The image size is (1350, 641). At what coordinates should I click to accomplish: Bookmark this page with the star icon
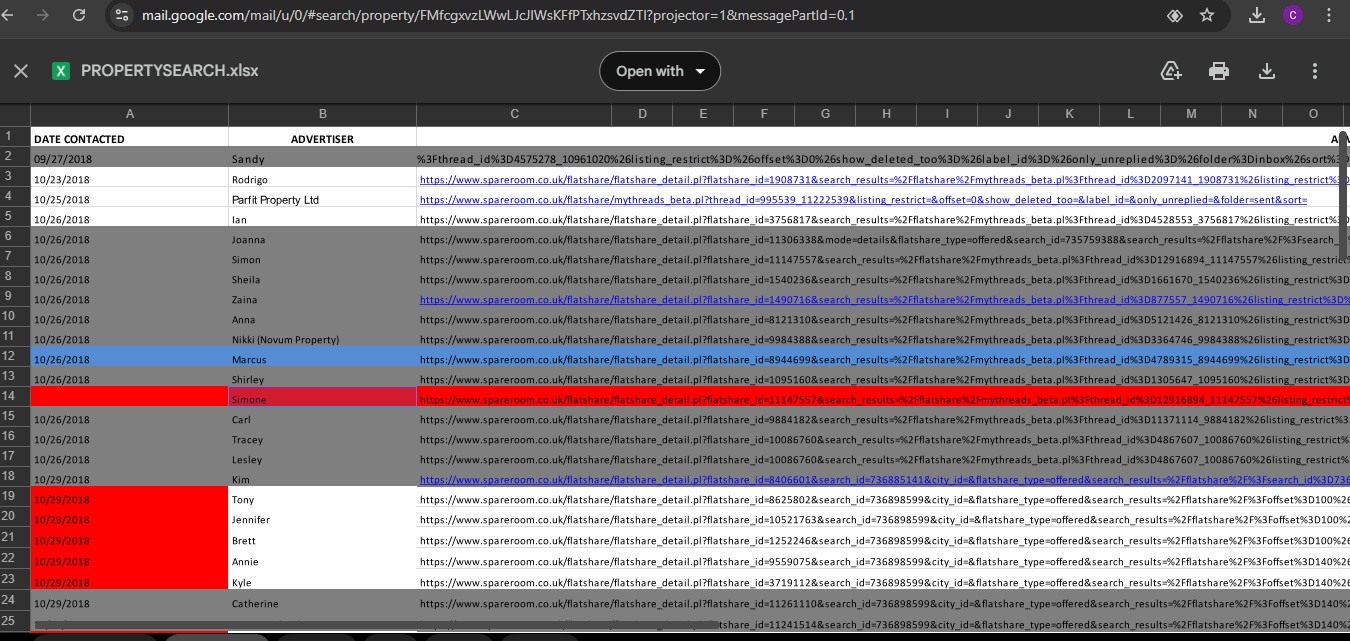(x=1207, y=16)
